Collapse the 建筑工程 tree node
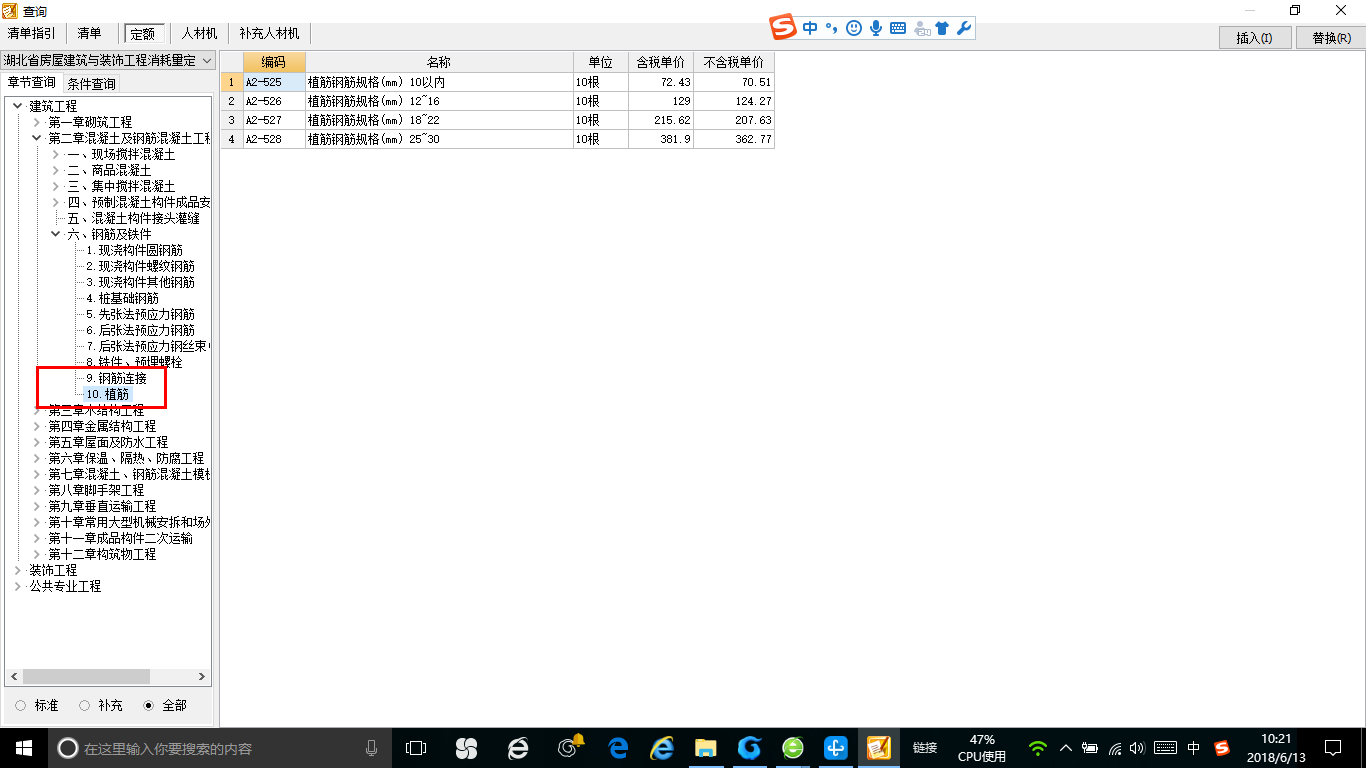 [18, 106]
